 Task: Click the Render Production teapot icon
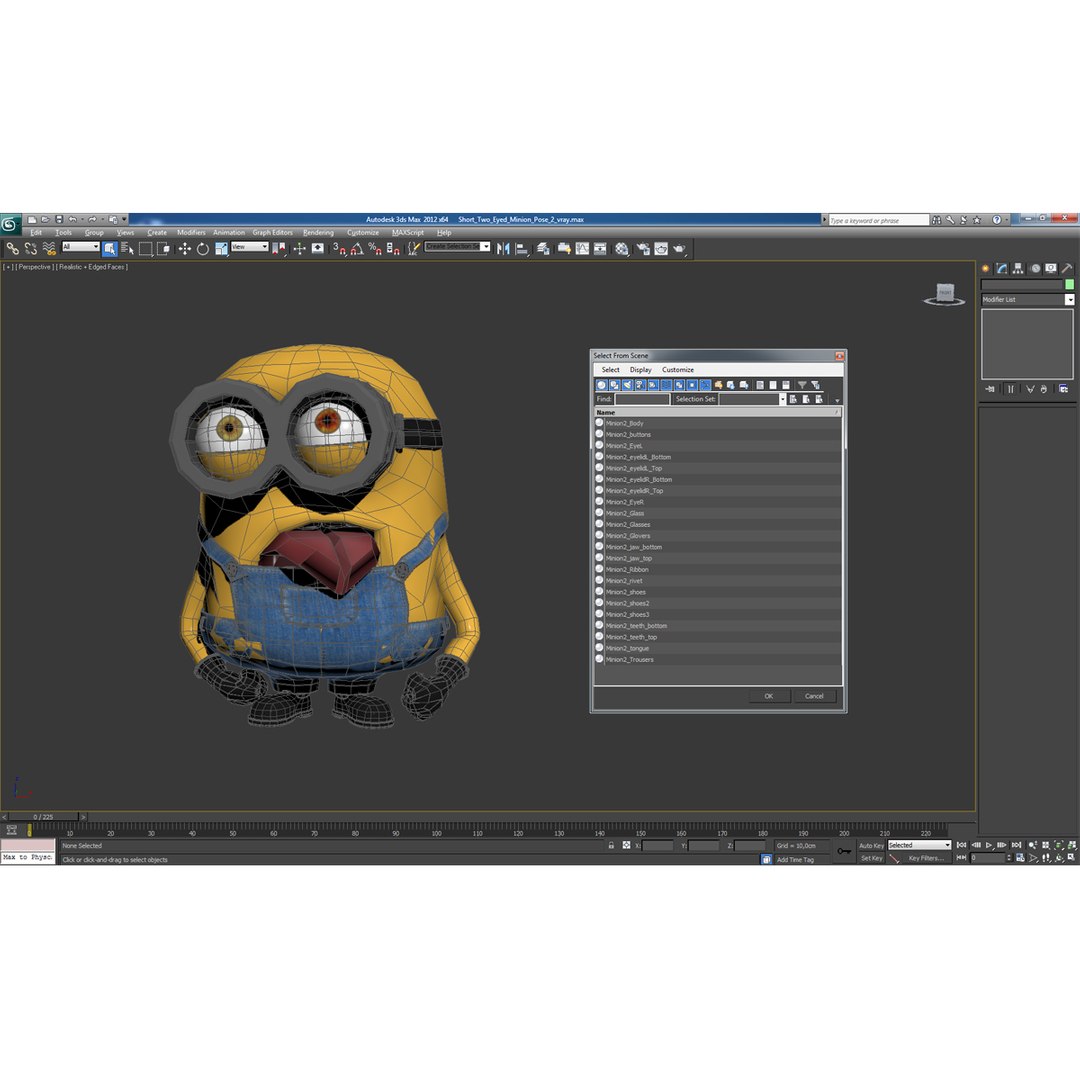click(x=680, y=249)
